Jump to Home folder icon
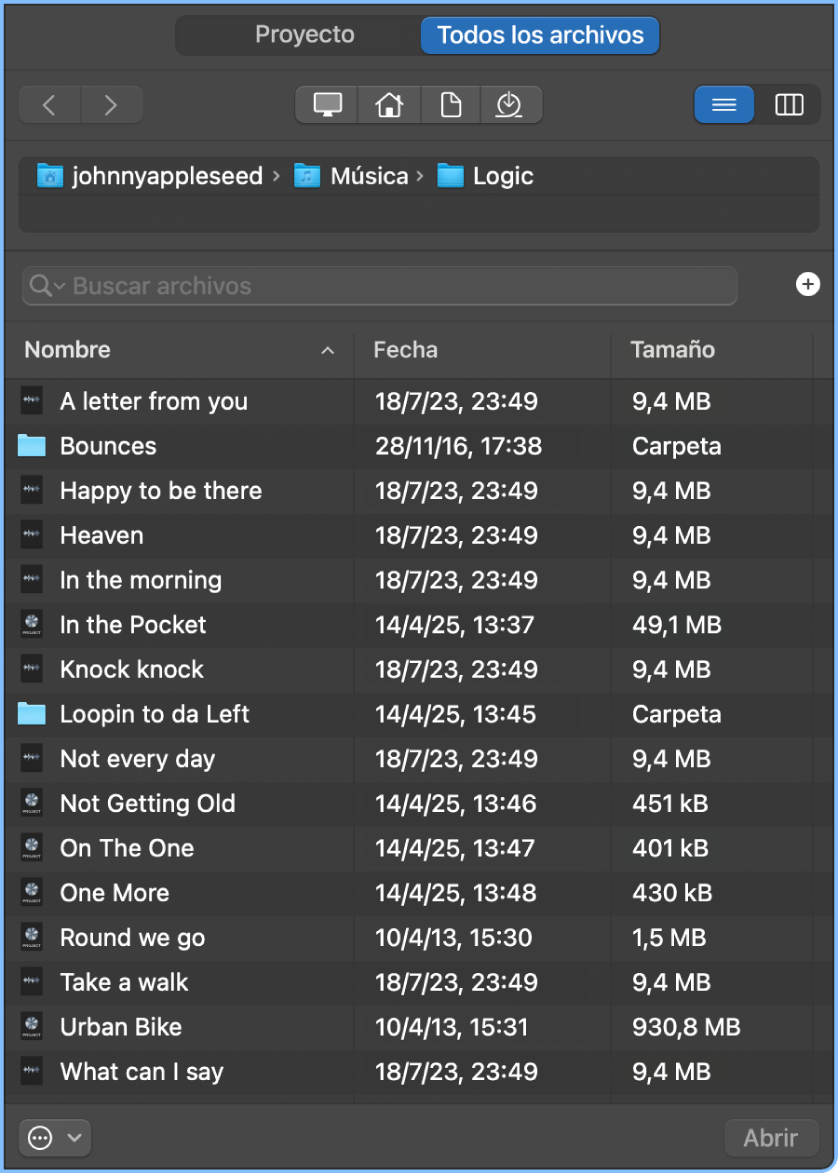 [x=389, y=105]
